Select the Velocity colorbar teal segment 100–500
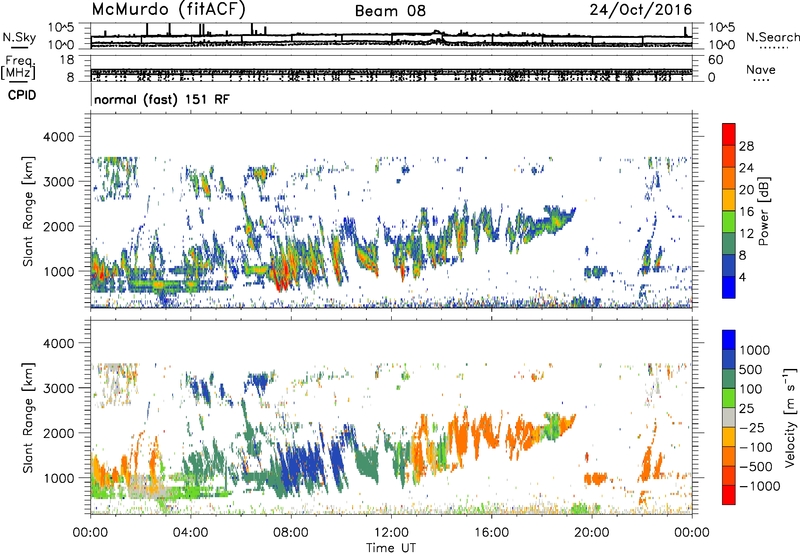 729,379
